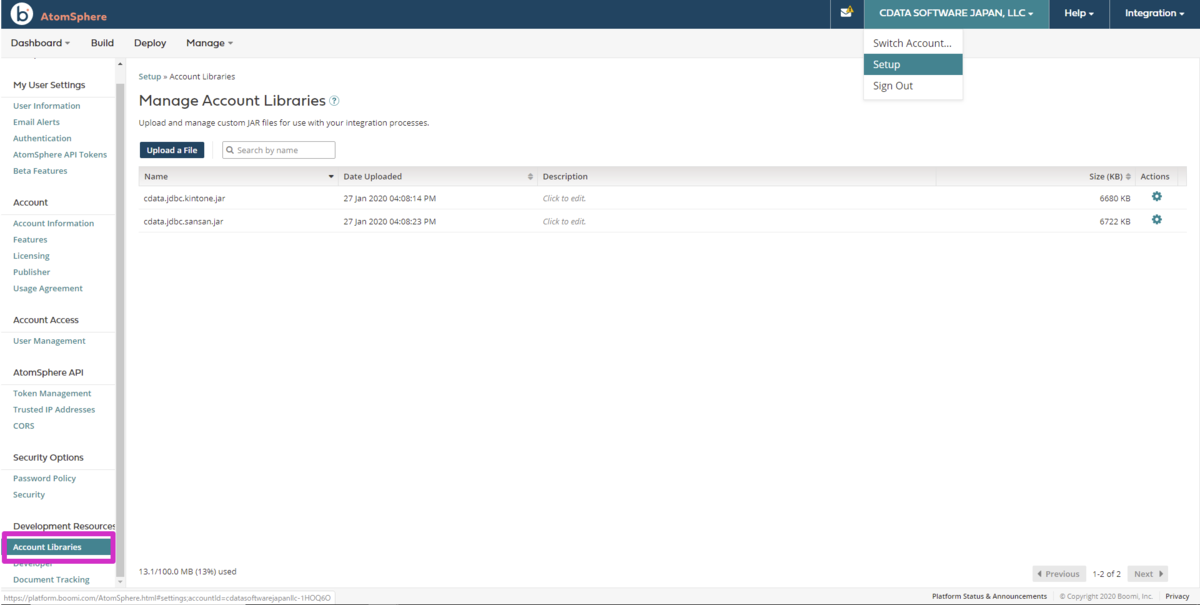Open the mail notifications envelope icon
The image size is (1200, 605).
[846, 13]
